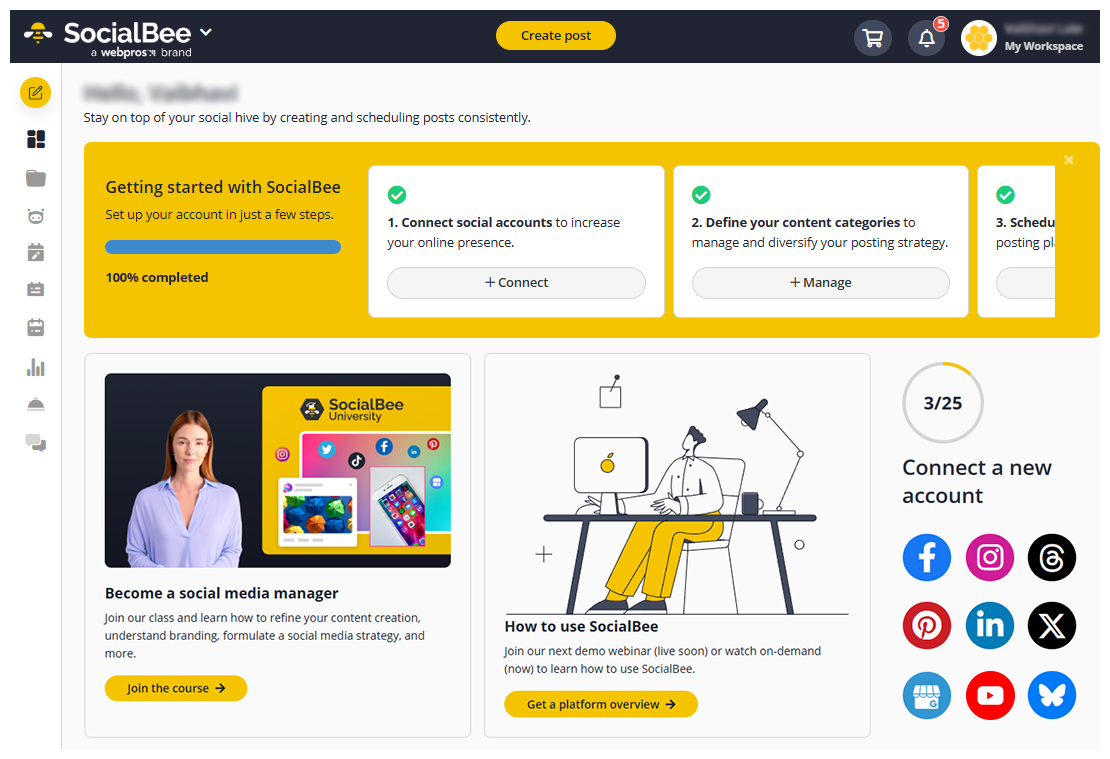The height and width of the screenshot is (759, 1110).
Task: Click the "Become a social media manager" heading
Action: (222, 593)
